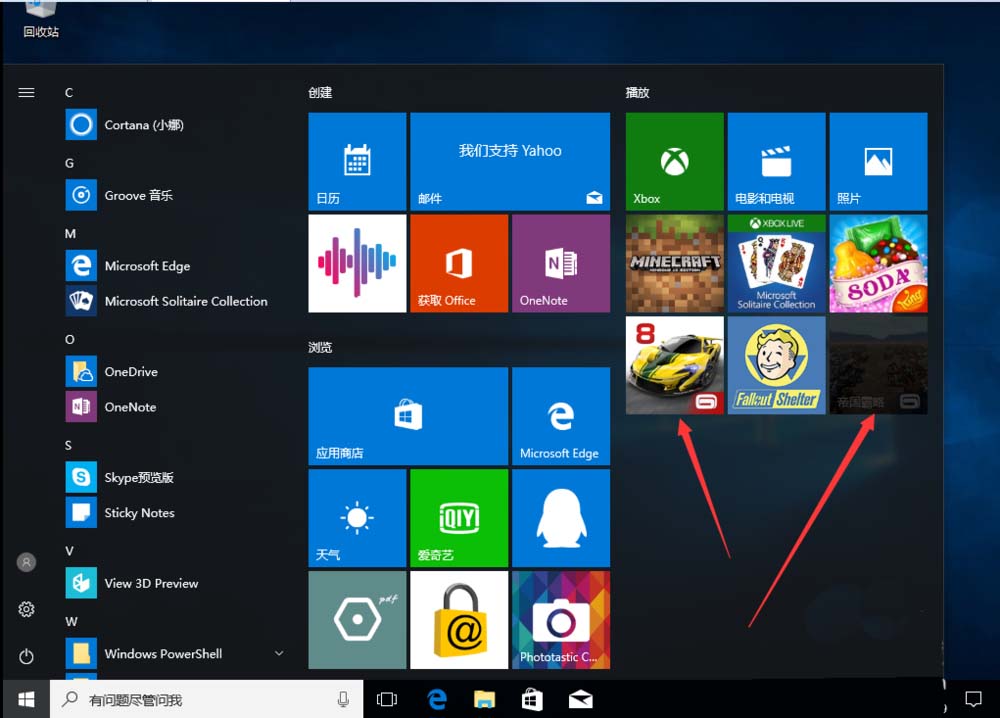This screenshot has width=1000, height=718.
Task: Open the Phototastic Collage tile
Action: click(x=561, y=619)
